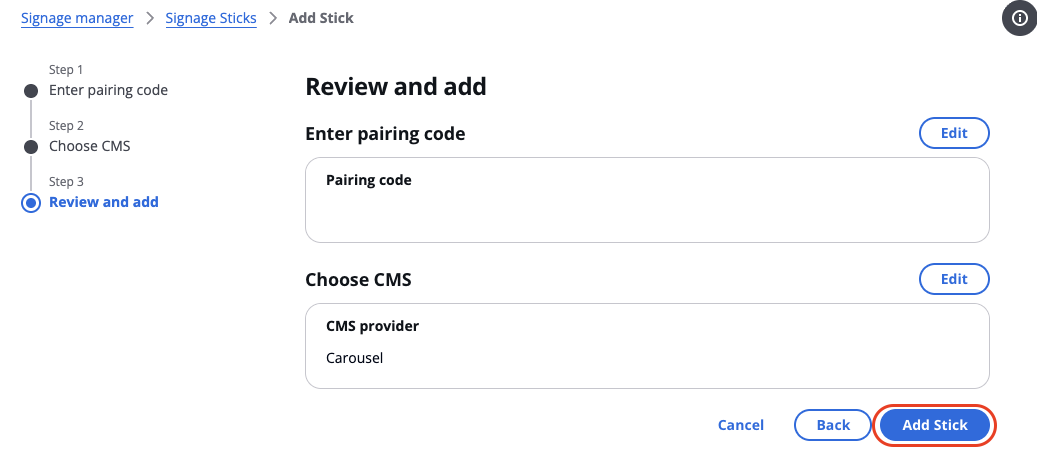
Task: Go to Signage Sticks breadcrumb
Action: click(x=211, y=18)
